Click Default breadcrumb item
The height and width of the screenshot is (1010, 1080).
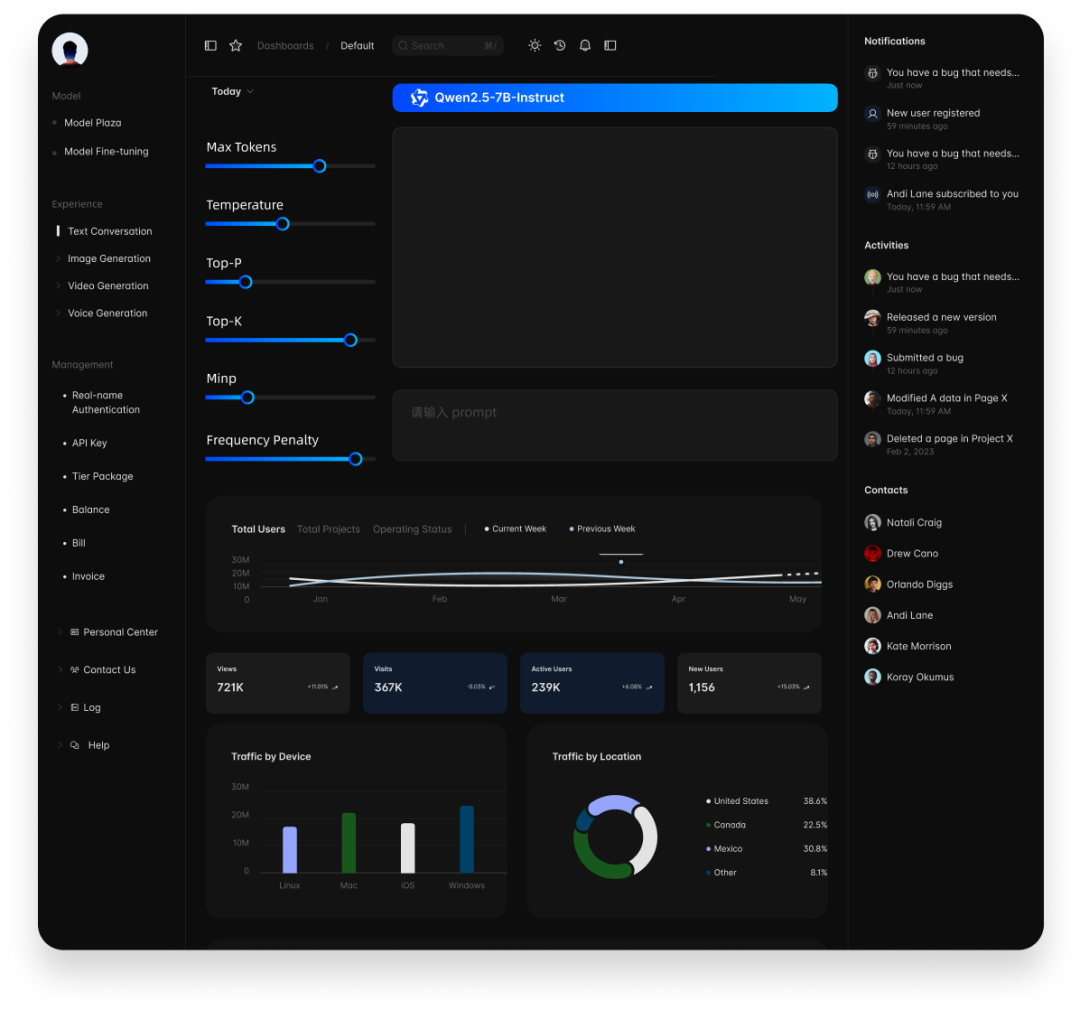(x=357, y=45)
